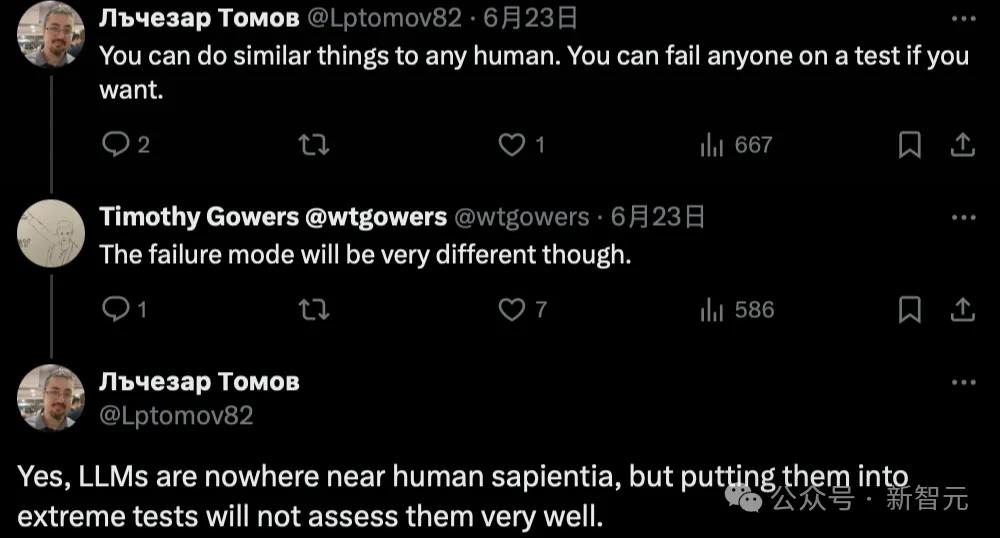The image size is (1000, 538).
Task: Bookmark Lptomov82's first tweet
Action: pos(909,146)
